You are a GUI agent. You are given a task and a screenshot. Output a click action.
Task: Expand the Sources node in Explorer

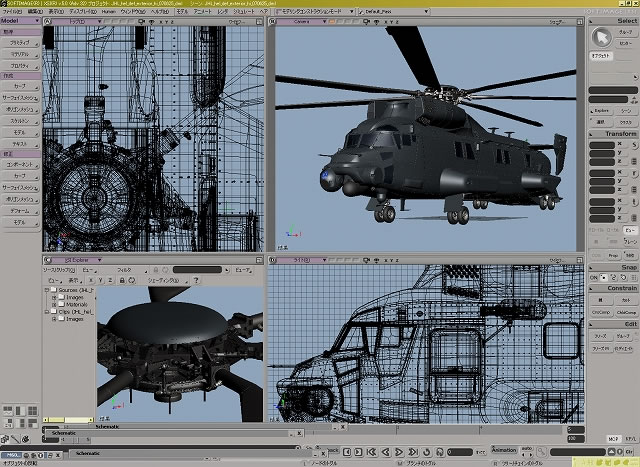(47, 291)
